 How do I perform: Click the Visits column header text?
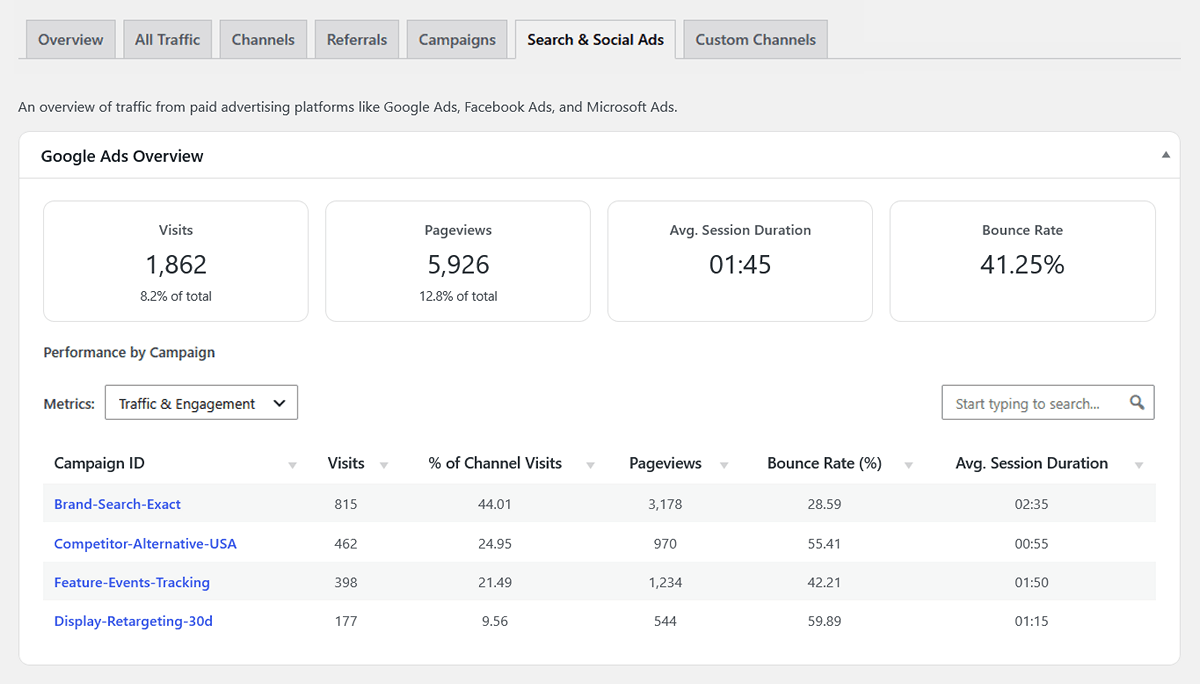click(x=346, y=463)
